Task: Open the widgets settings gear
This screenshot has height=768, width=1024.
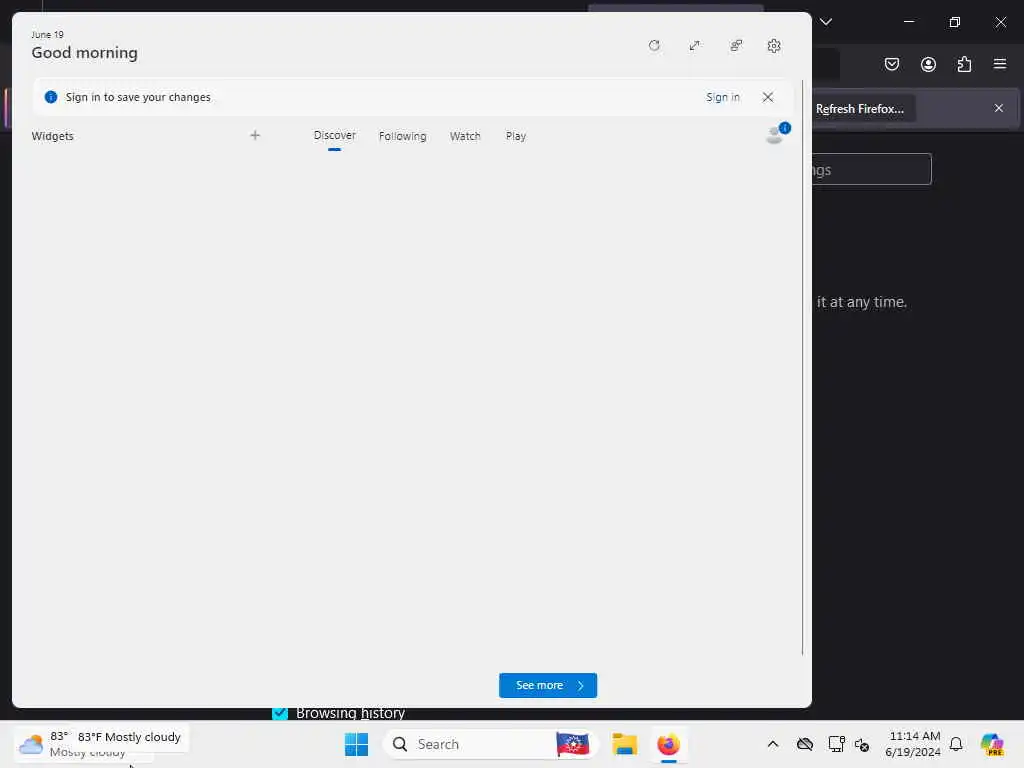Action: pyautogui.click(x=774, y=46)
